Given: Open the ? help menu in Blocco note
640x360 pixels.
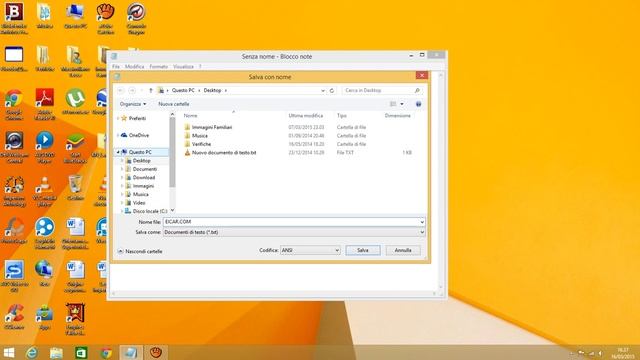Looking at the screenshot, I should [200, 66].
